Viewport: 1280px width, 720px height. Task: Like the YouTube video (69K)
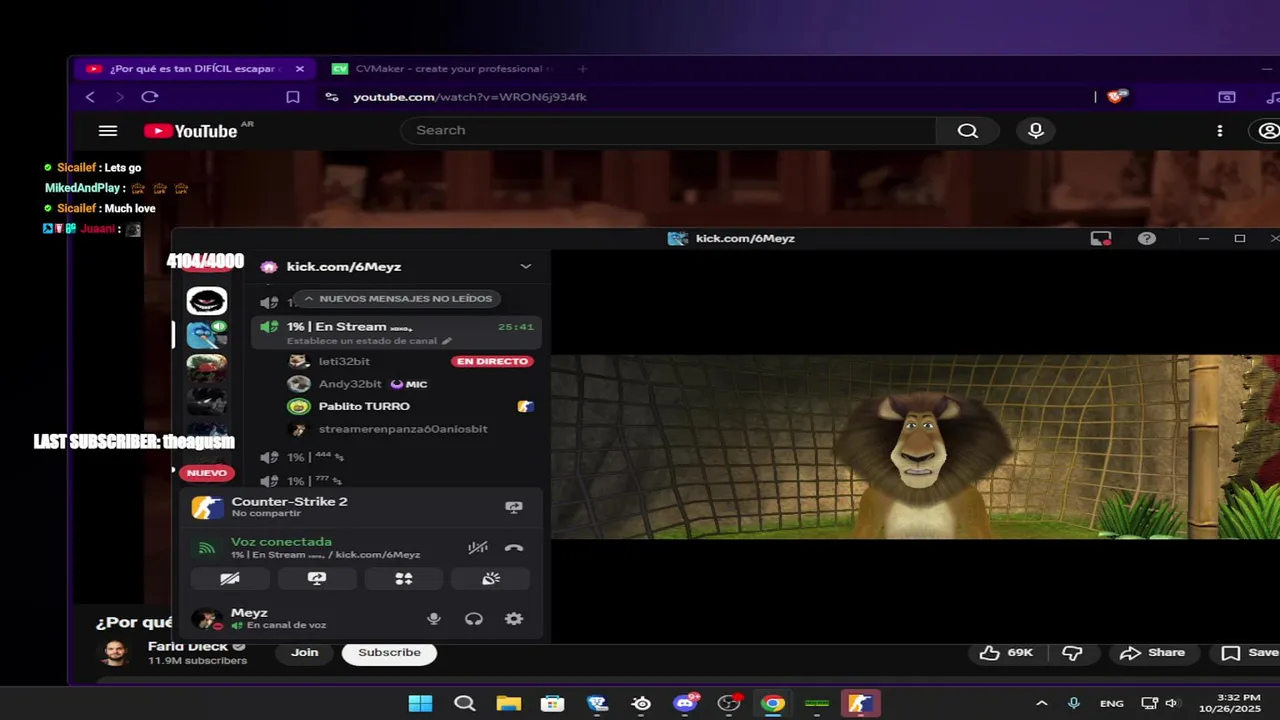pos(1005,653)
